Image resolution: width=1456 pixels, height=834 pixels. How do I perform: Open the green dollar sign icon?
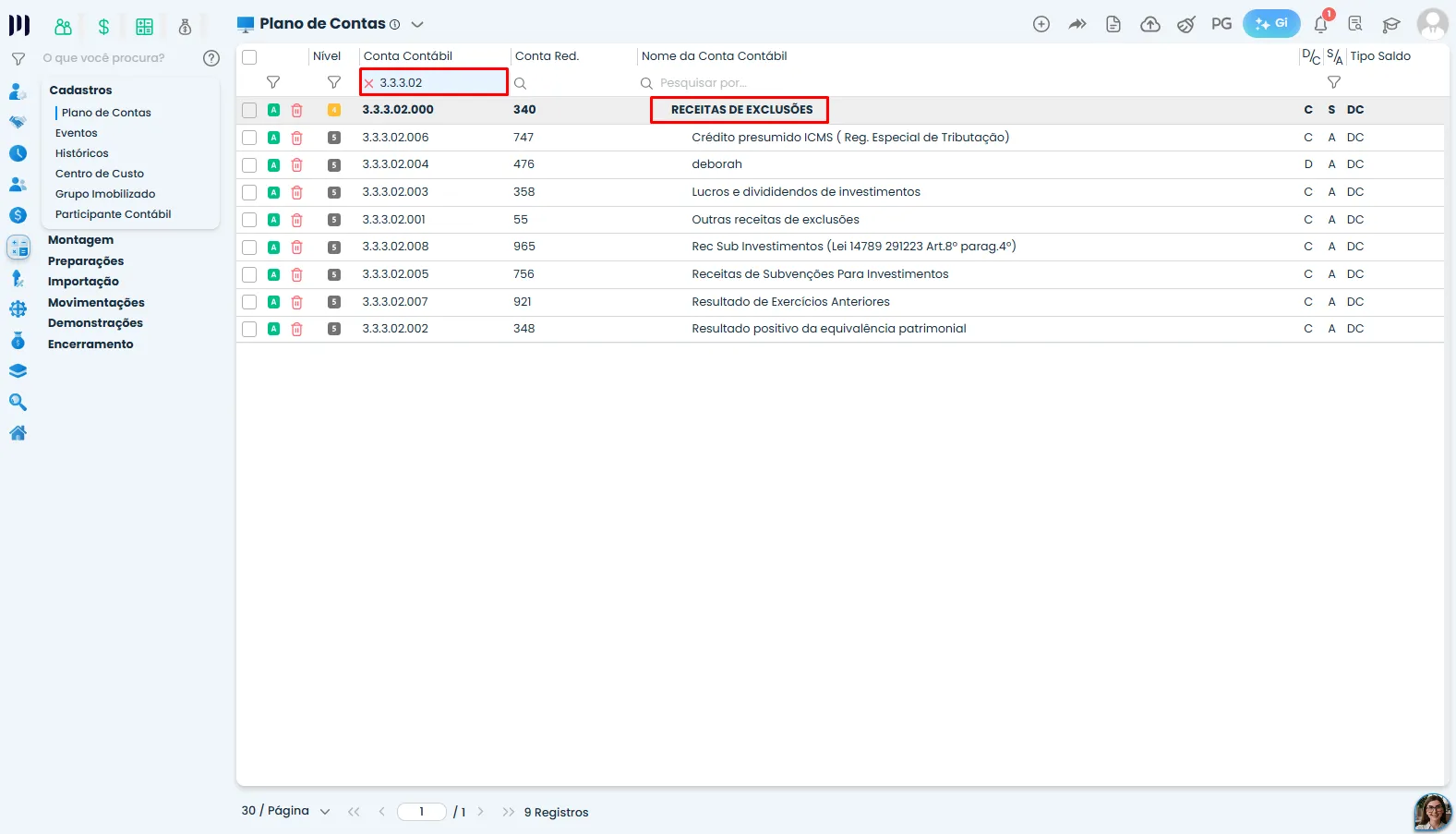click(103, 27)
